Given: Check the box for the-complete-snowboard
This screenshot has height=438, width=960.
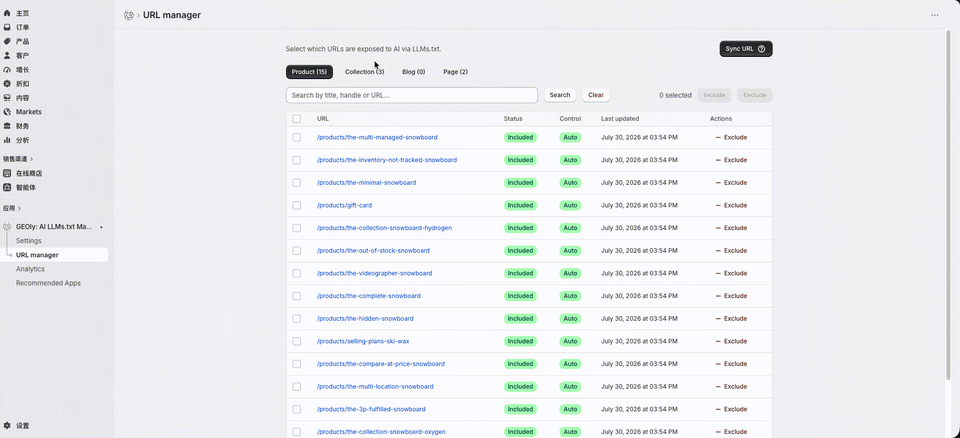Looking at the screenshot, I should tap(296, 296).
